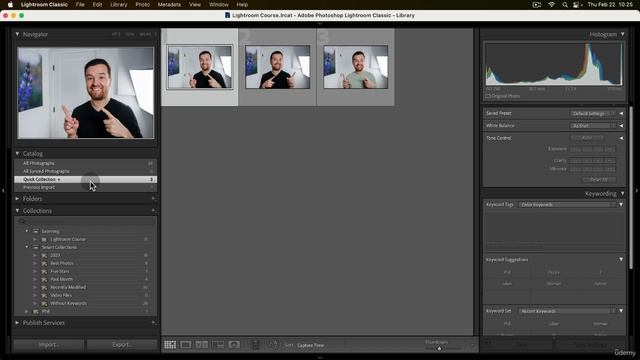Open People view in toolbar
Image resolution: width=640 pixels, height=360 pixels.
tap(234, 345)
